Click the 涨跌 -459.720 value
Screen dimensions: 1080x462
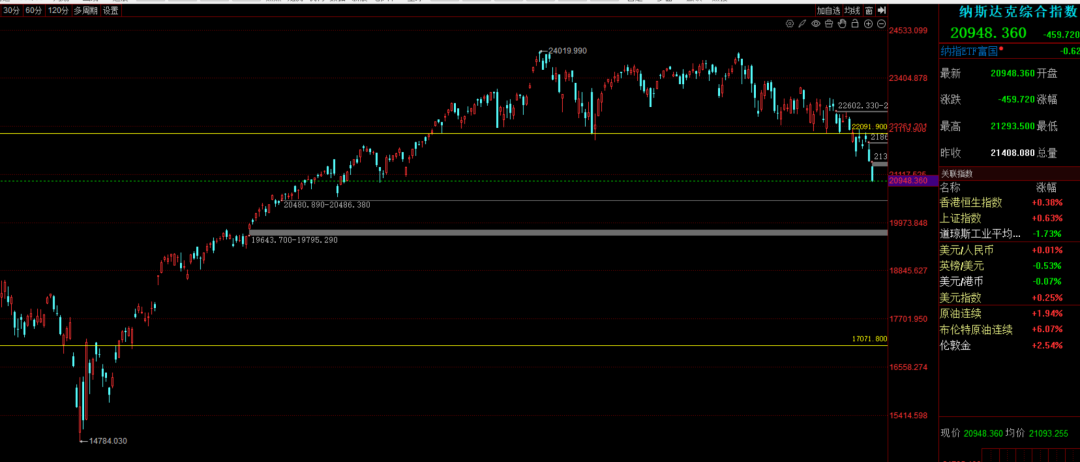(x=1016, y=99)
